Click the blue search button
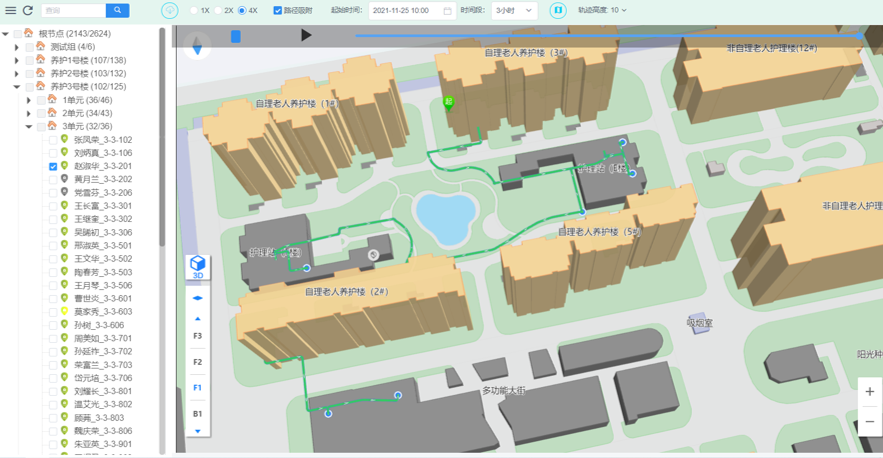Screen dimensions: 883x458 (117, 11)
